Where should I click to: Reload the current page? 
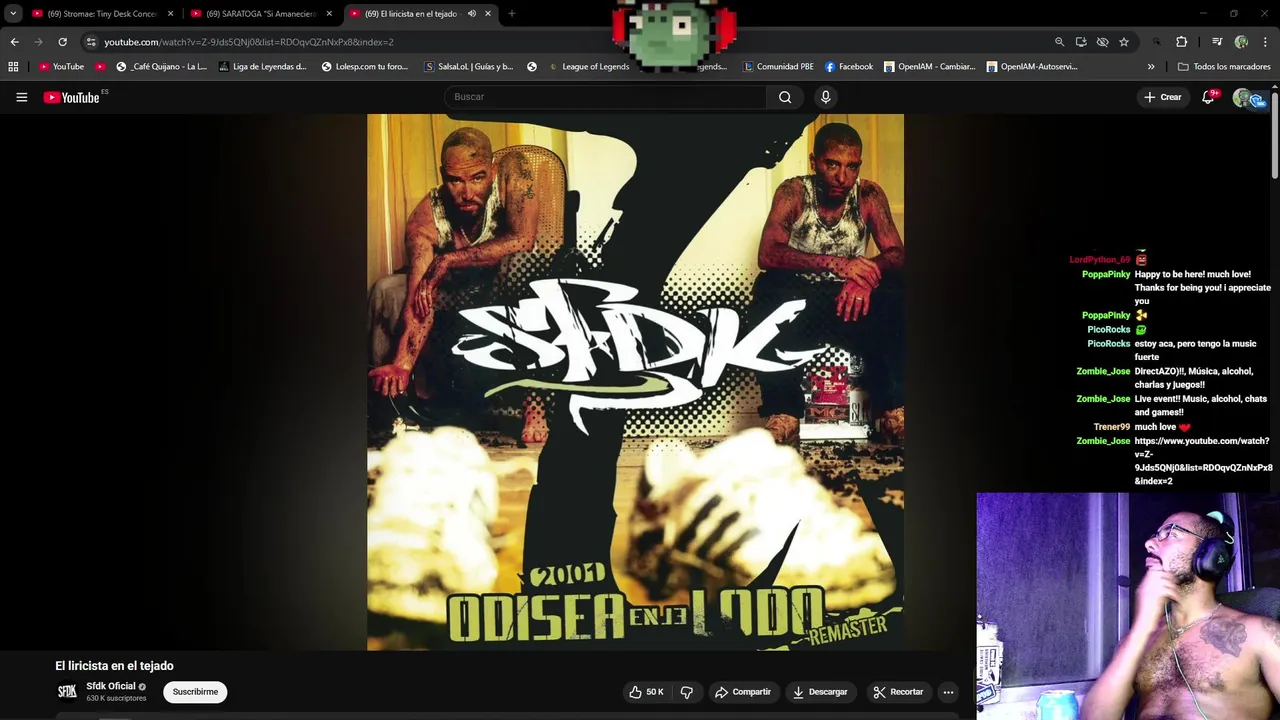62,42
